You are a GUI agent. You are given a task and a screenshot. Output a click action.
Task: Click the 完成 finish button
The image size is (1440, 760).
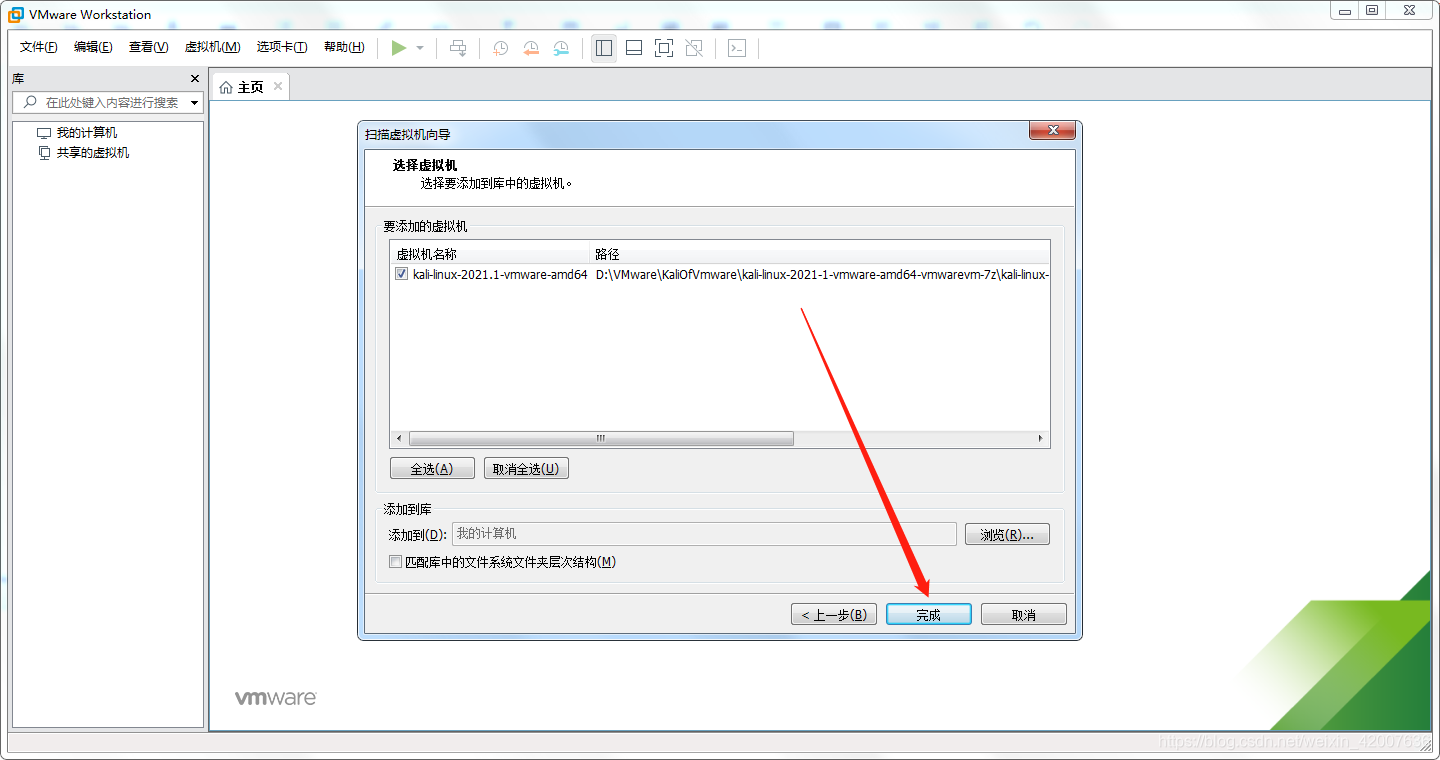pos(929,614)
